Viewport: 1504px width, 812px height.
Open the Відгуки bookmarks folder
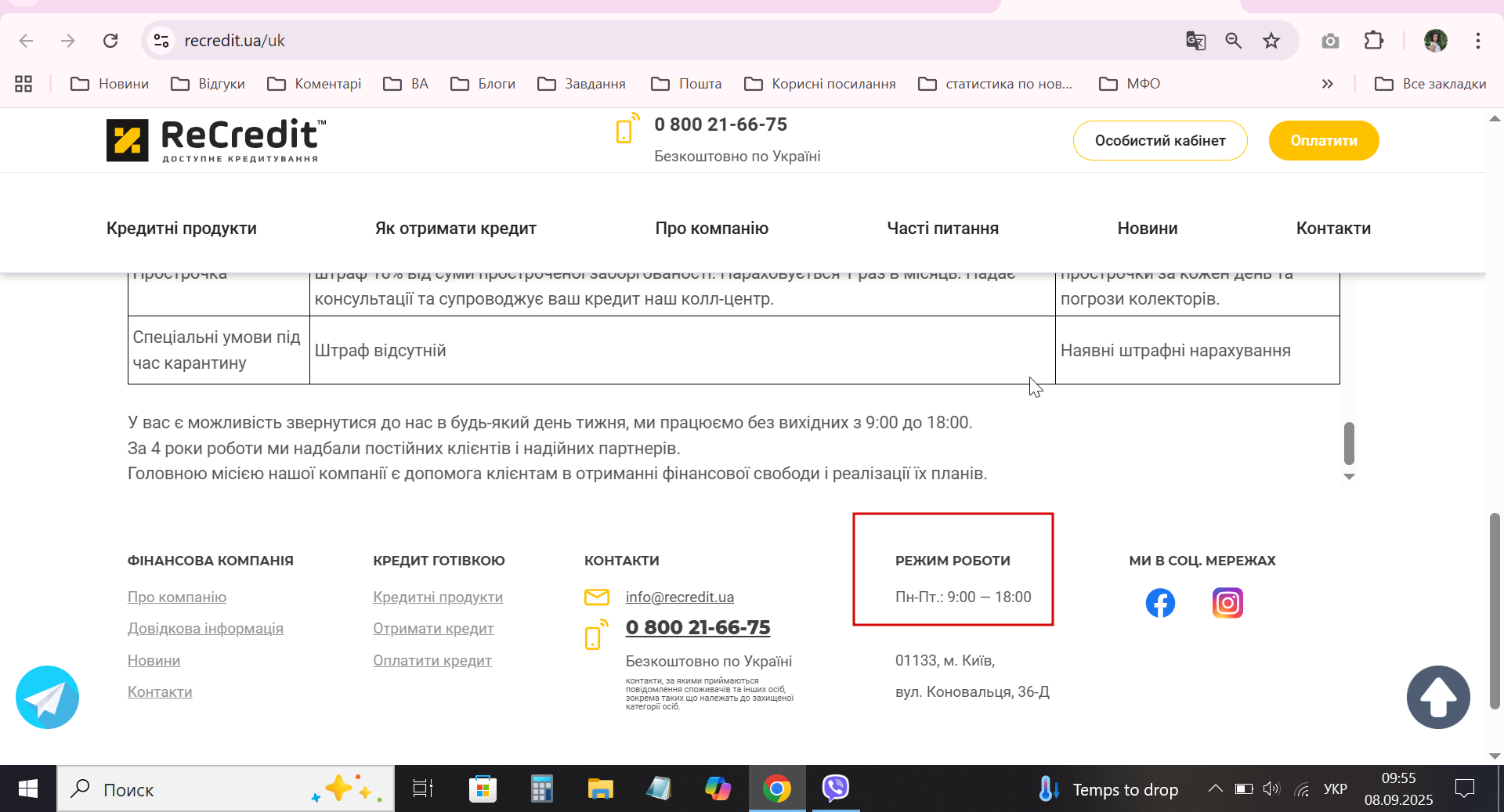click(208, 84)
